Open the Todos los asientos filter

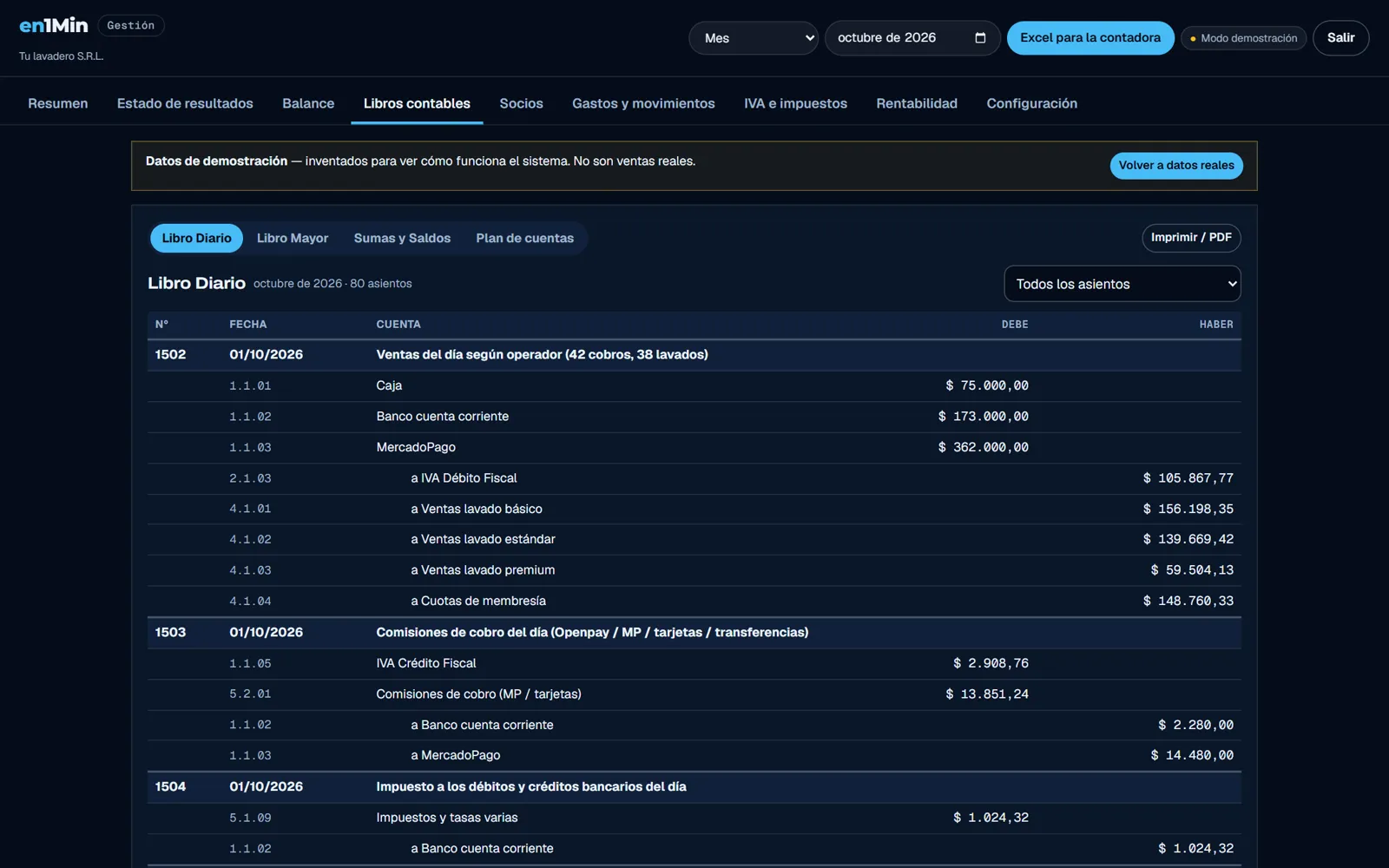click(1122, 284)
